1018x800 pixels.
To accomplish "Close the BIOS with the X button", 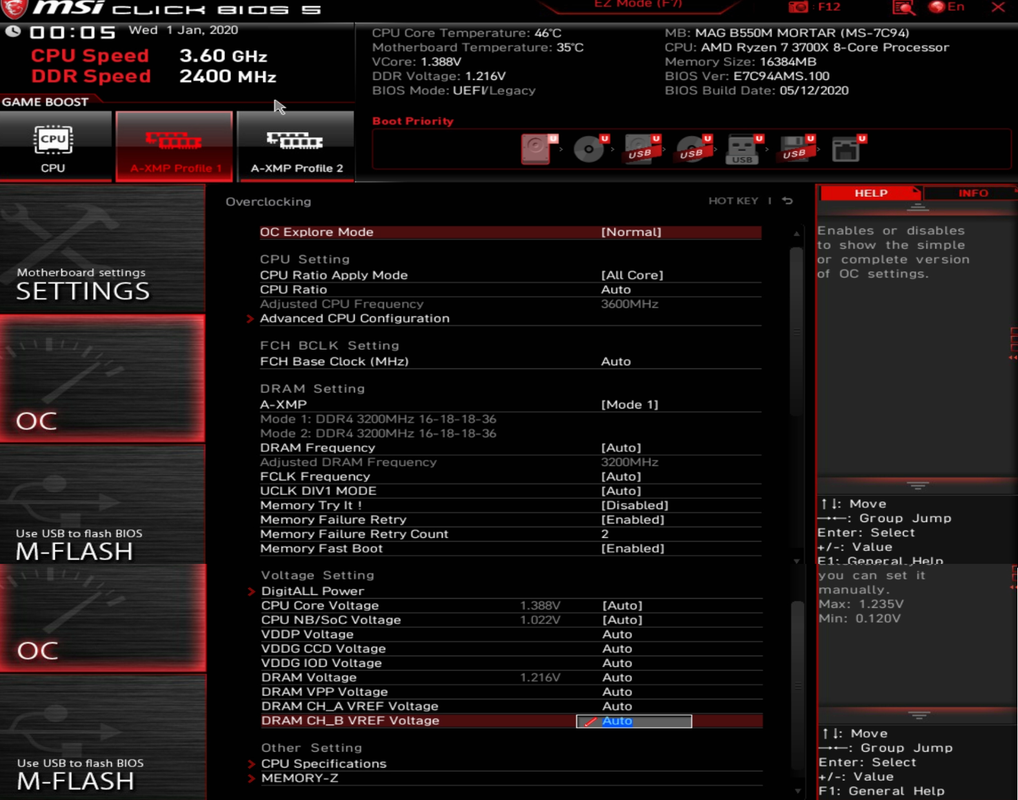I will pos(998,7).
